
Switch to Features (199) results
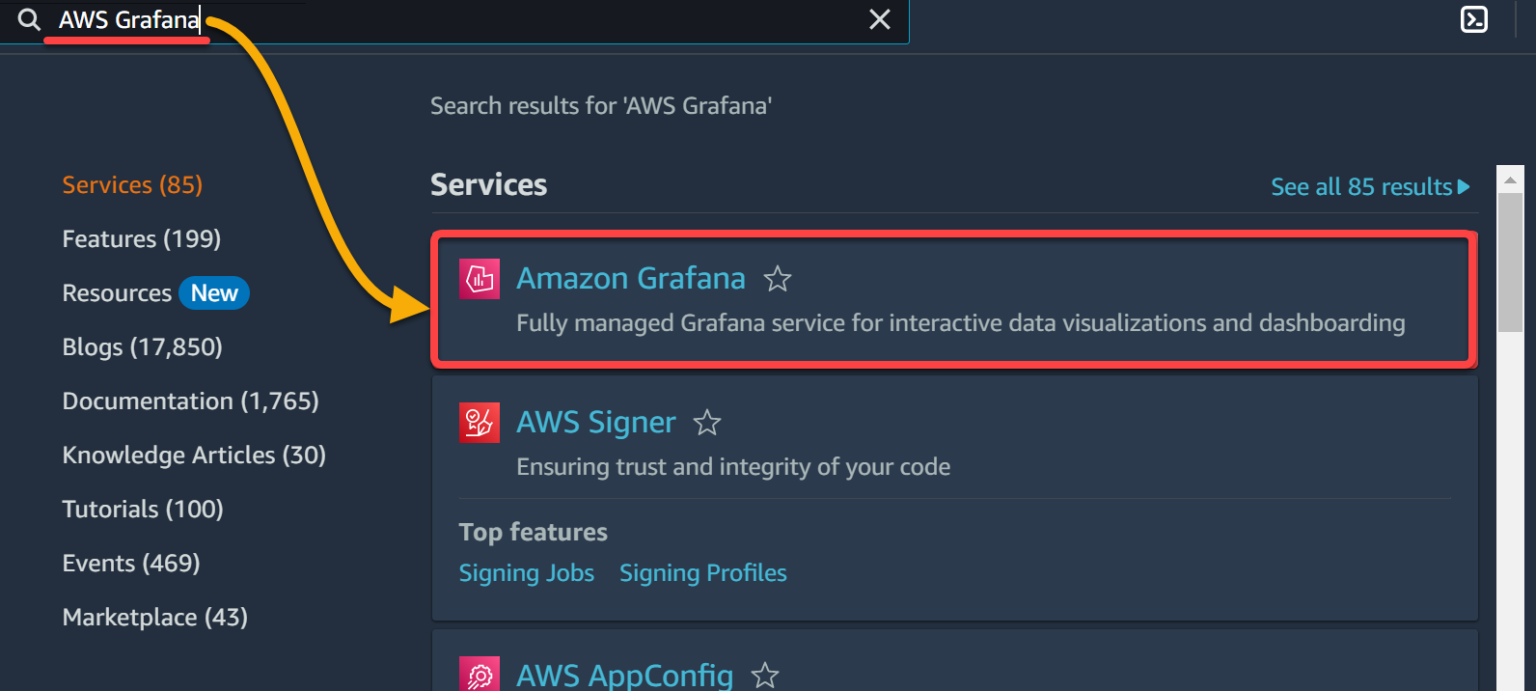click(x=141, y=238)
